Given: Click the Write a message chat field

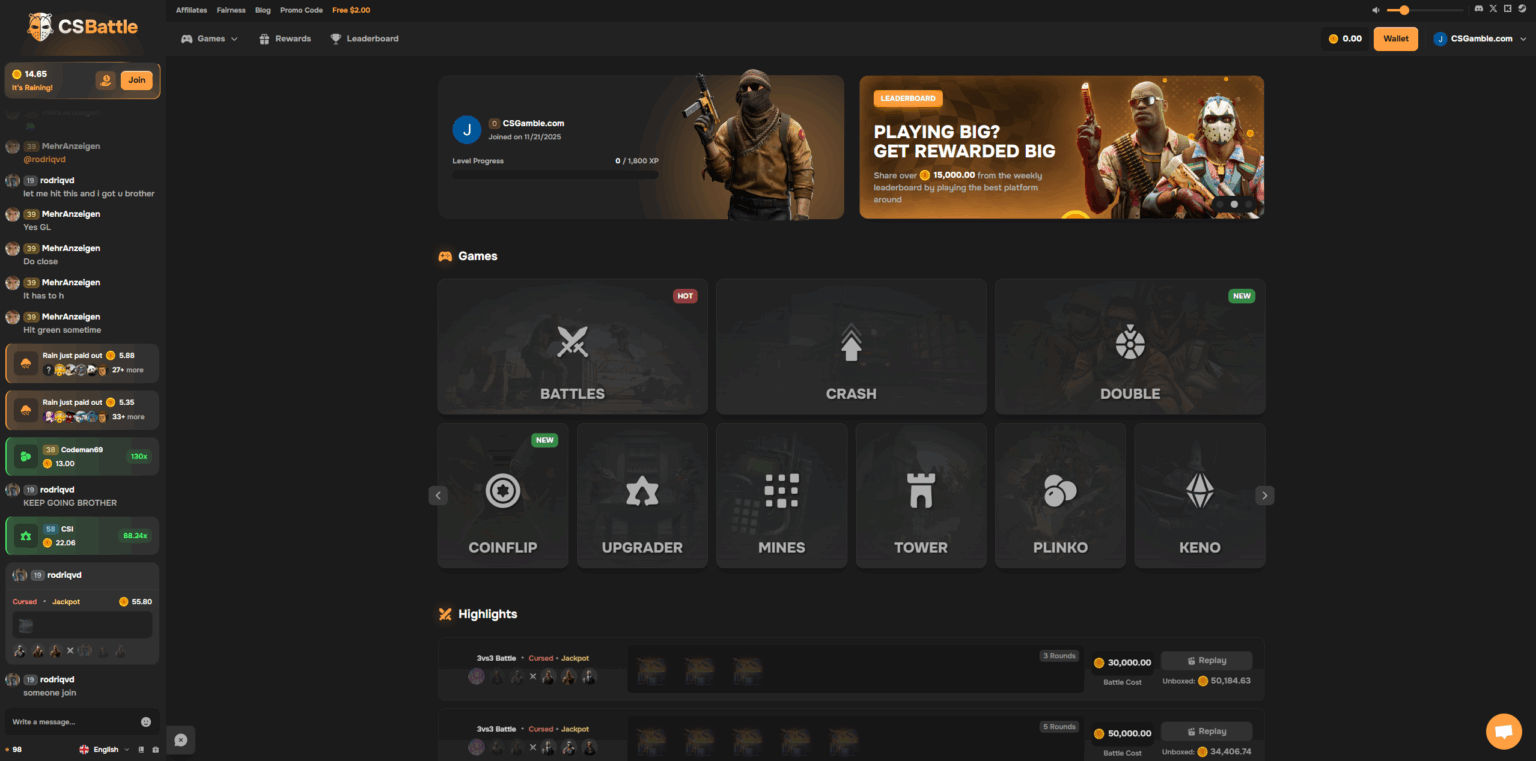Looking at the screenshot, I should click(75, 721).
